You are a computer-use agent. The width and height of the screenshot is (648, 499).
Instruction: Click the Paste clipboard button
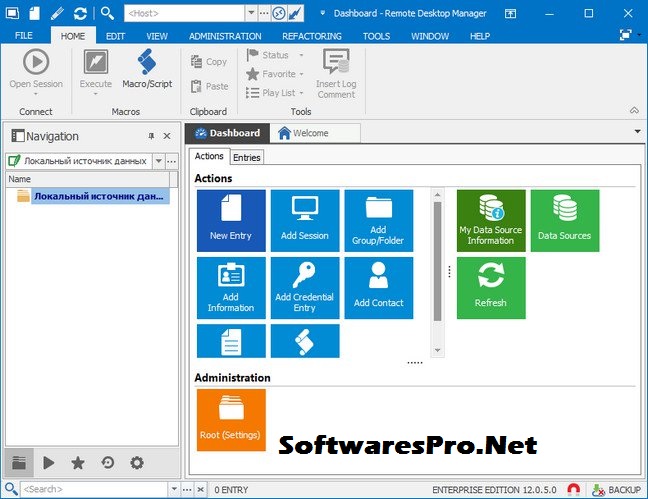(x=209, y=86)
